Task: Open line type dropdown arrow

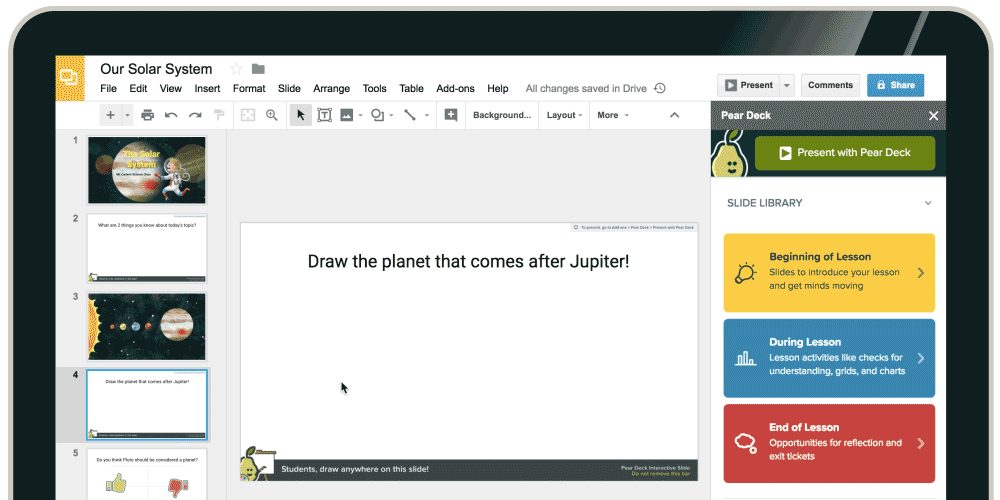Action: 427,115
